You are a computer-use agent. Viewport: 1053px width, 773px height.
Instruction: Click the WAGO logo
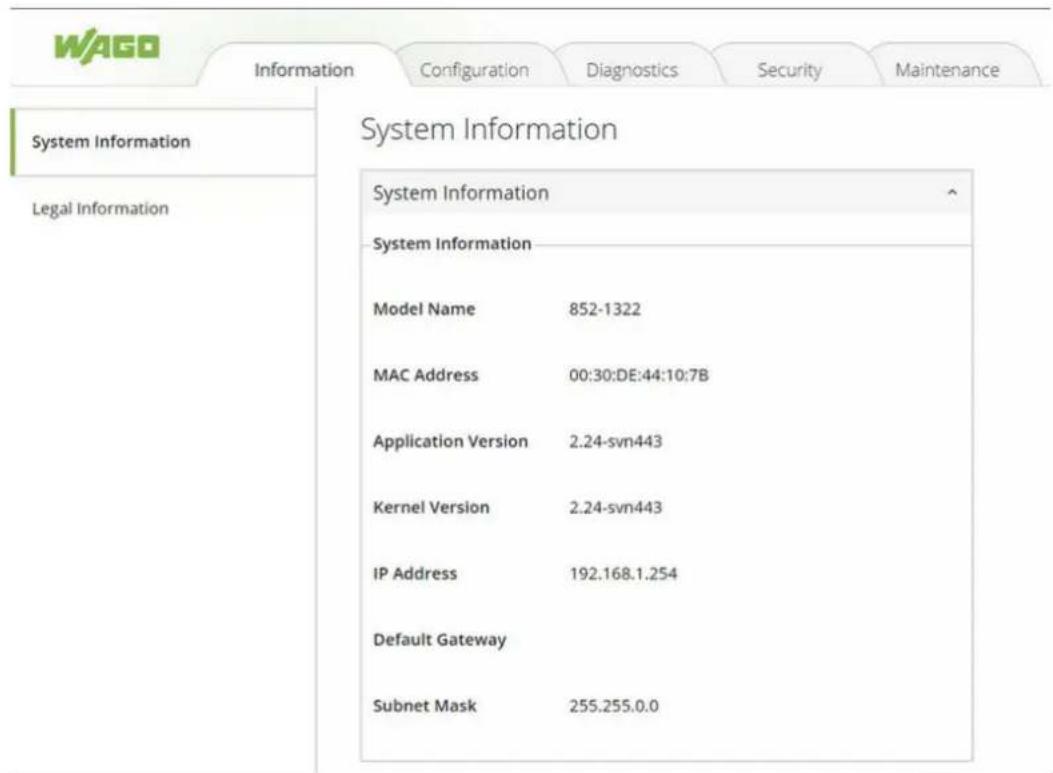pyautogui.click(x=107, y=48)
